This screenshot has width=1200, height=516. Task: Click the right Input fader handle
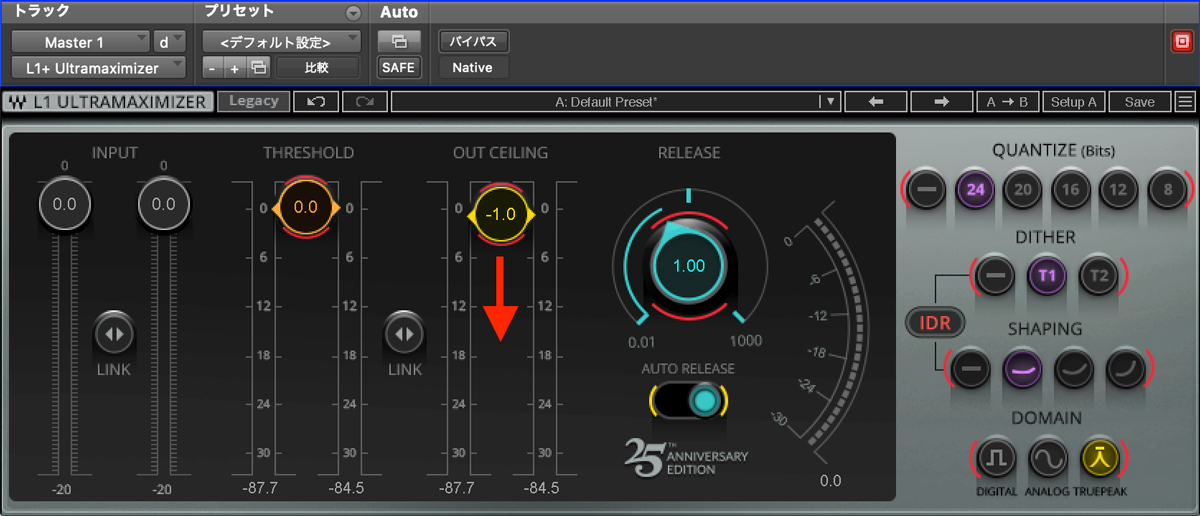tap(163, 204)
